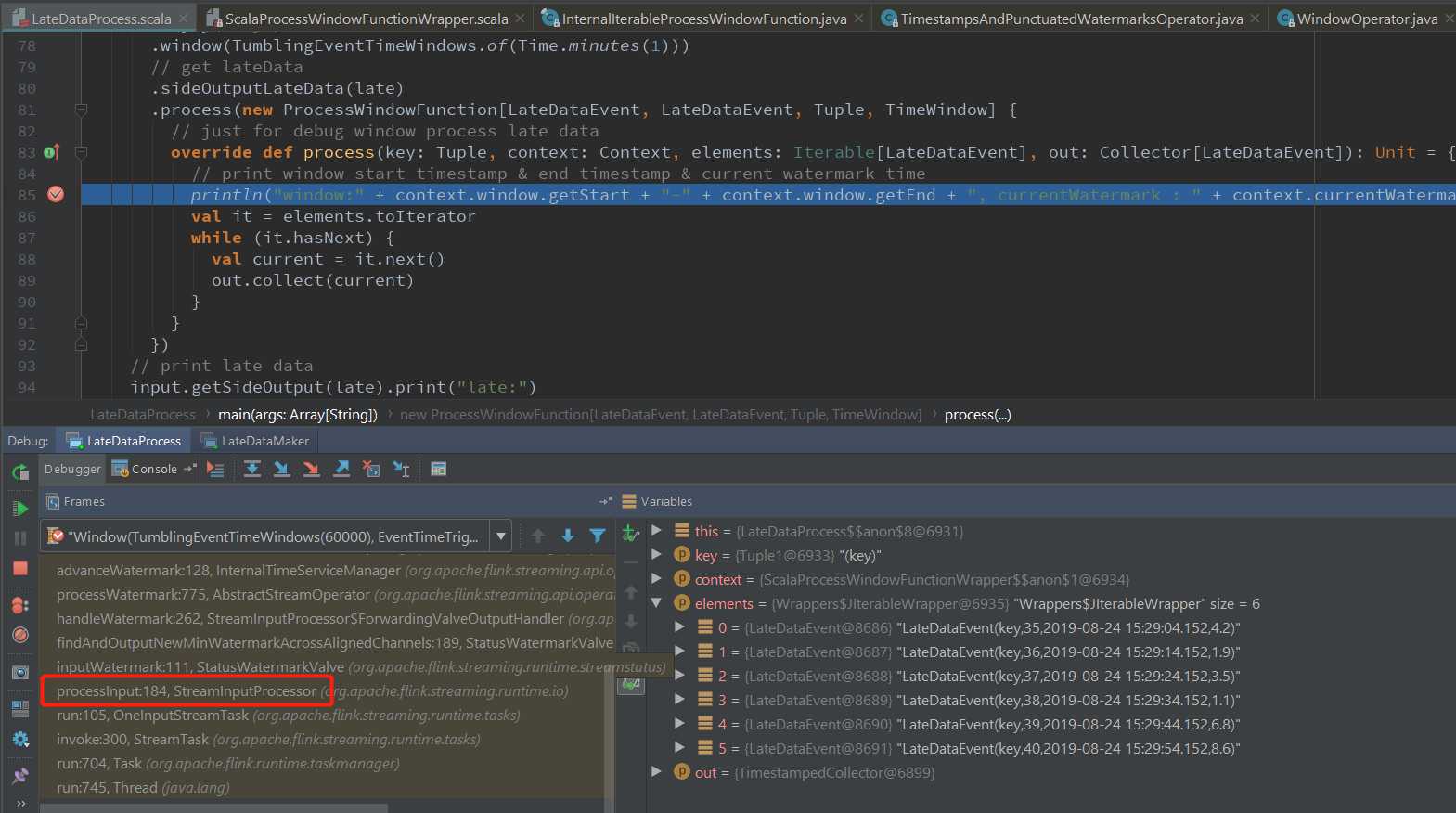This screenshot has width=1456, height=813.
Task: Click the New Watch plus-glasses icon
Action: pyautogui.click(x=631, y=533)
